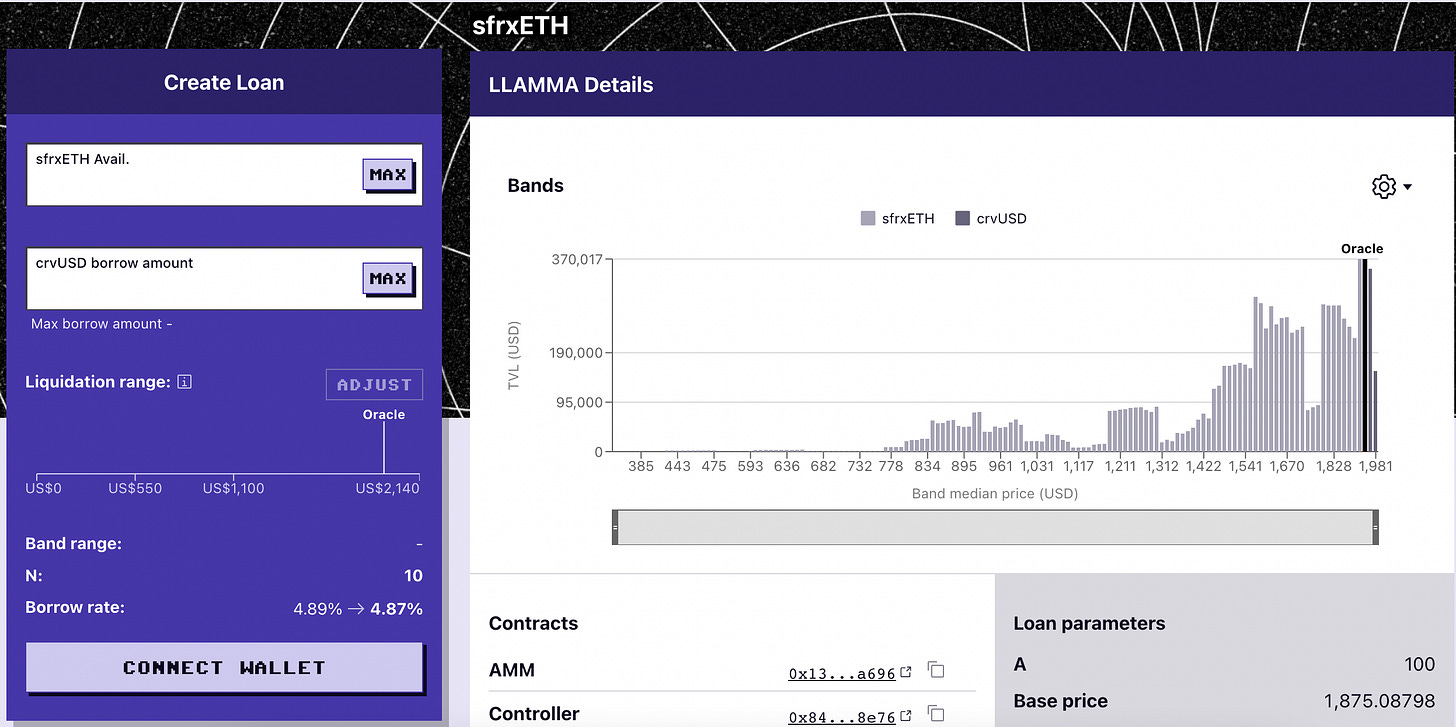Image resolution: width=1456 pixels, height=727 pixels.
Task: Click the sfrxETH page title
Action: point(520,25)
